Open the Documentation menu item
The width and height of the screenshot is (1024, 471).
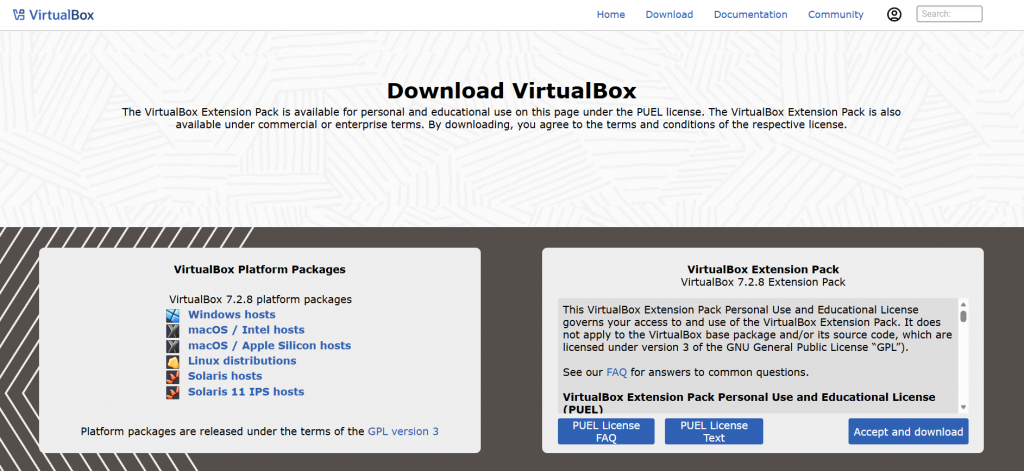[x=750, y=14]
